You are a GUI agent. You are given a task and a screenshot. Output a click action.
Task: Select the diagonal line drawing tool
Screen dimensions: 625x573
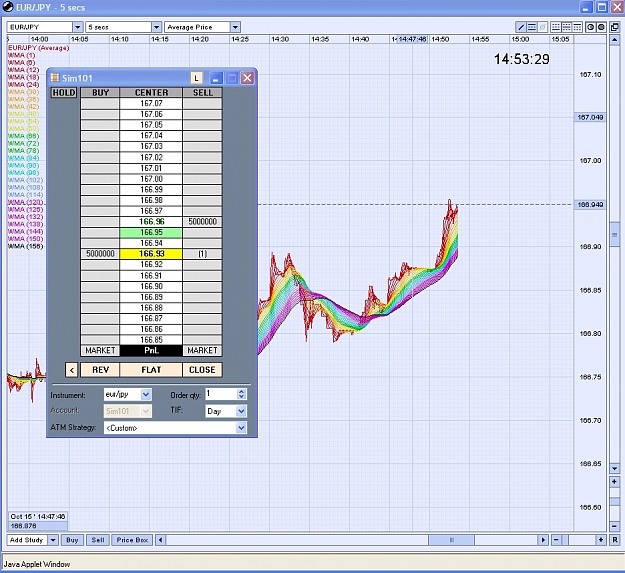coord(521,27)
